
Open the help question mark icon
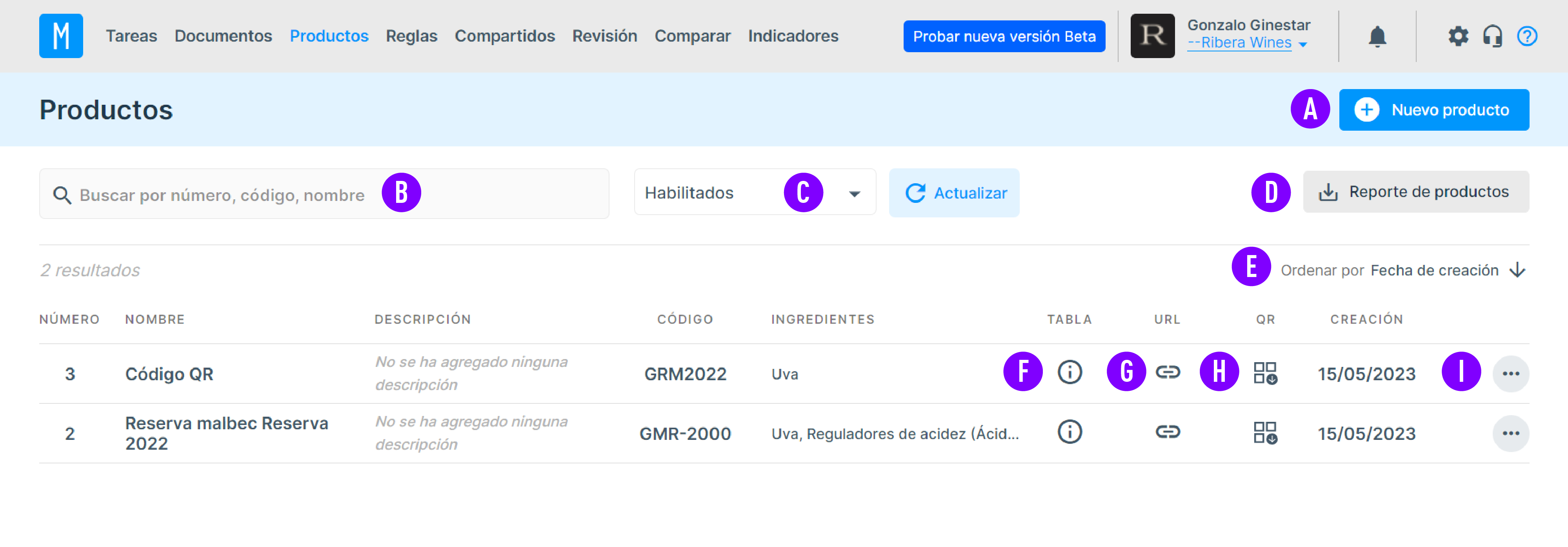[x=1526, y=36]
